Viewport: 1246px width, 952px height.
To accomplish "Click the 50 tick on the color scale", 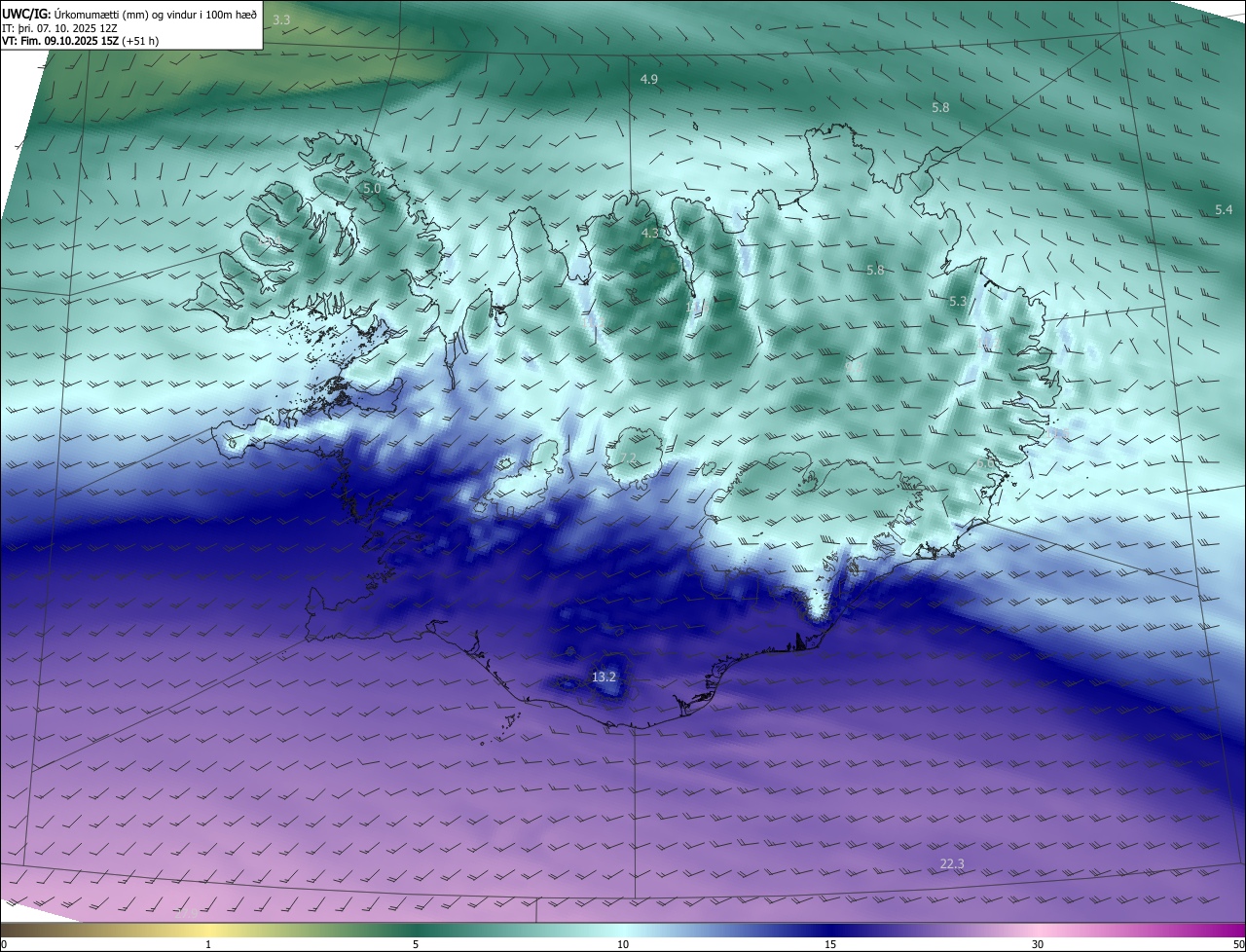I will tap(1238, 945).
